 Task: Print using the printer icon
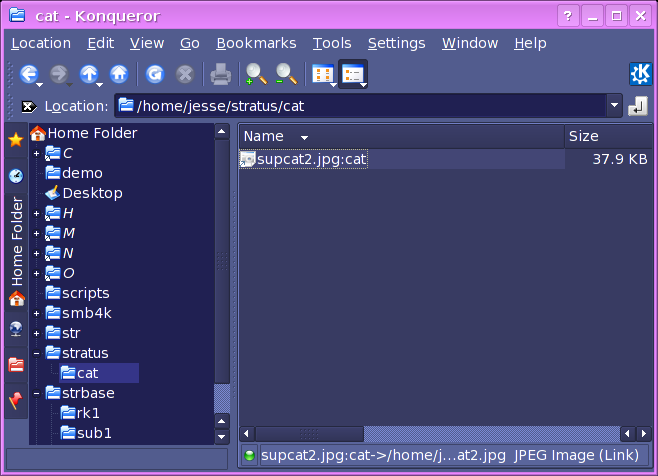220,74
